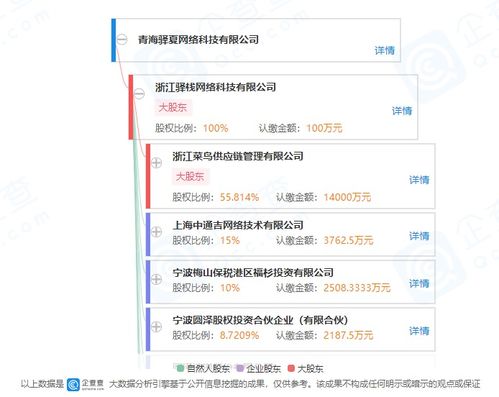This screenshot has width=499, height=397.
Task: Click the 3762.5万元 subscribed amount
Action: pyautogui.click(x=348, y=241)
